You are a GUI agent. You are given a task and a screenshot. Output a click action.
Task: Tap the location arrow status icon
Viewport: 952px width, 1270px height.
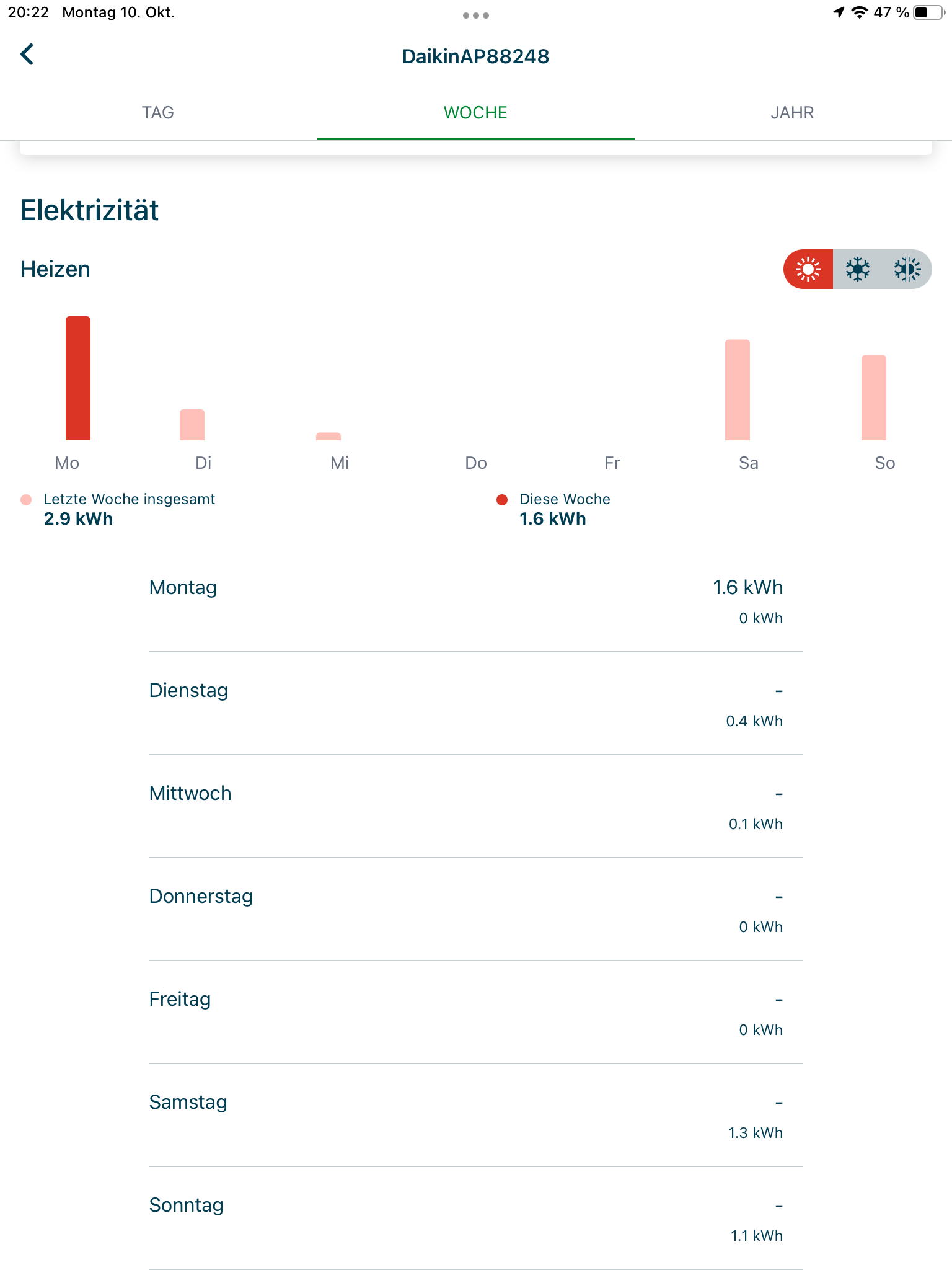click(x=839, y=12)
